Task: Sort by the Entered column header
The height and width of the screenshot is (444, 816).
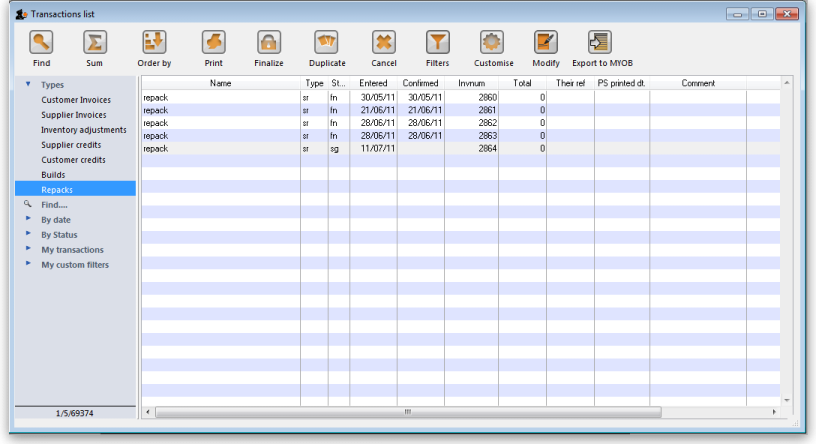Action: coord(373,83)
